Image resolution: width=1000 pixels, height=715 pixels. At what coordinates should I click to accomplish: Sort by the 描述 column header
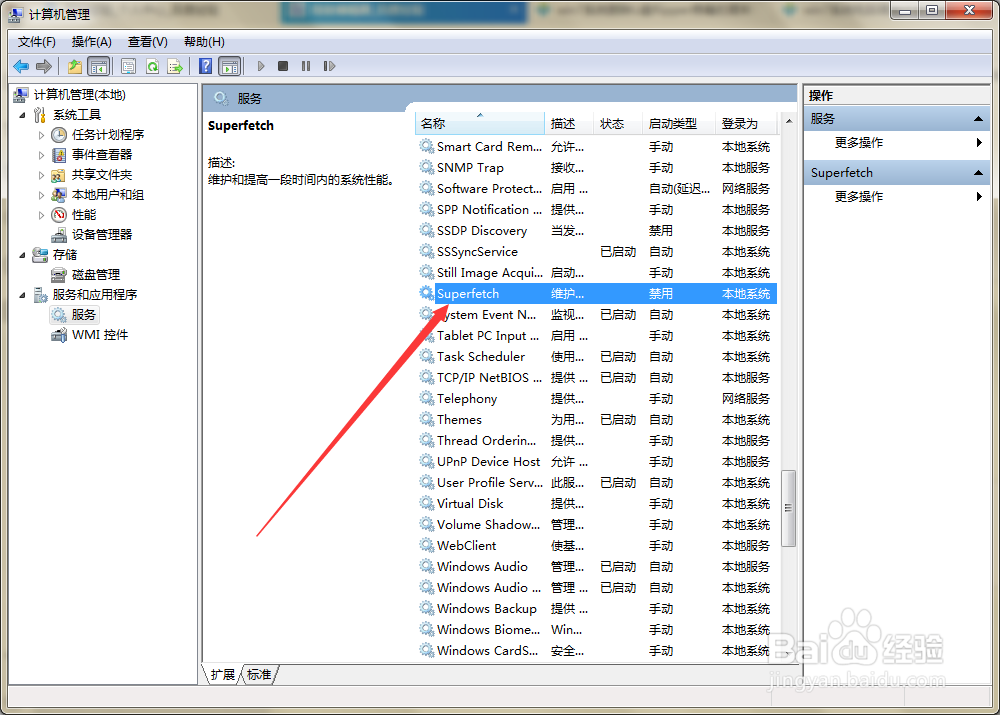[x=569, y=123]
